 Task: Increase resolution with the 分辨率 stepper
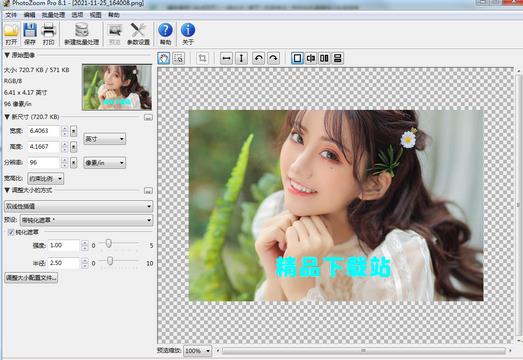(x=65, y=160)
